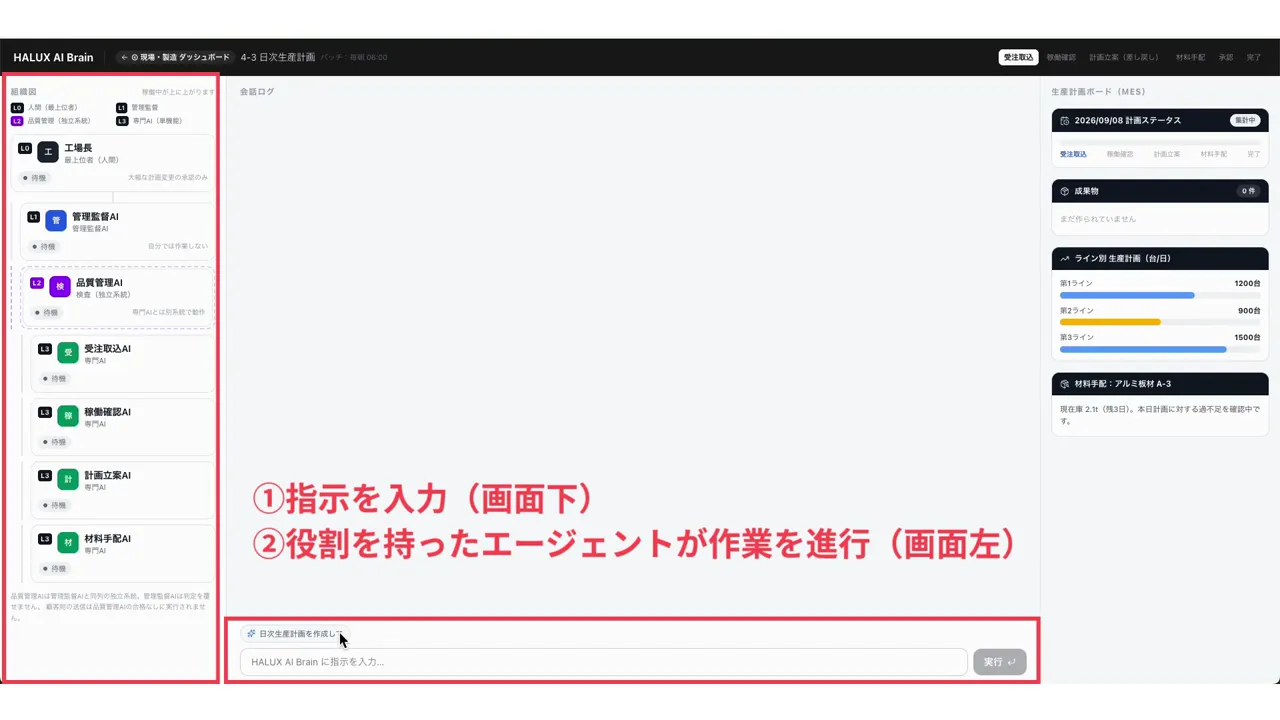Click the まだ作られていません message
Viewport: 1280px width, 720px height.
[x=1098, y=219]
